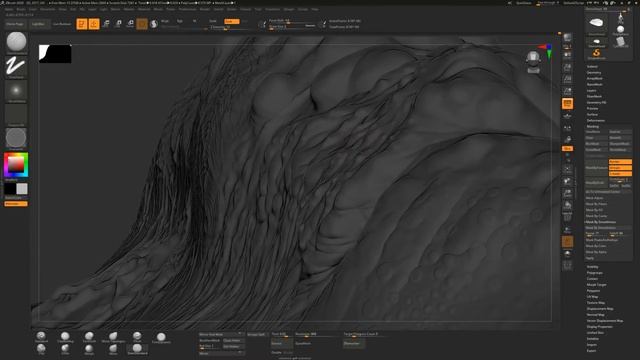Toggle Border in Mask By Feature

(x=620, y=162)
